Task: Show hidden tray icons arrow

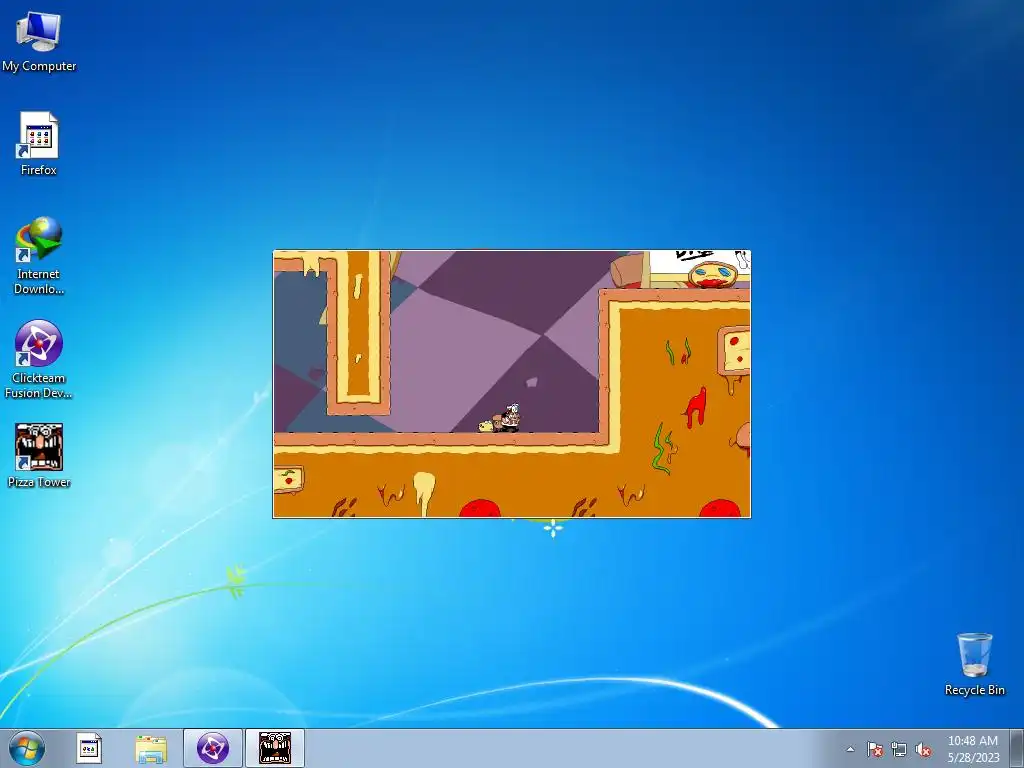Action: (850, 749)
